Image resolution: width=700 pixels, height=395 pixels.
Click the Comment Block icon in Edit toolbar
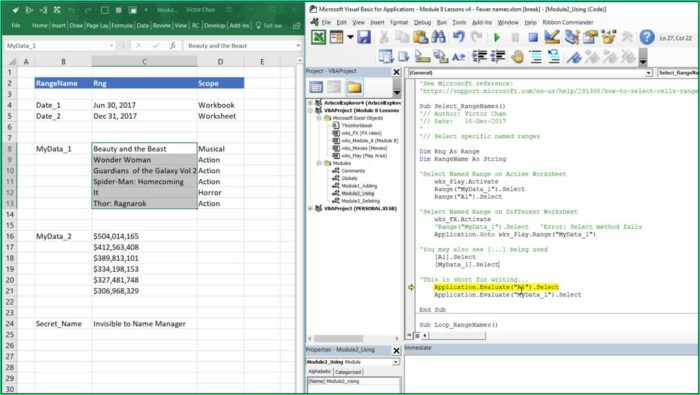[536, 57]
